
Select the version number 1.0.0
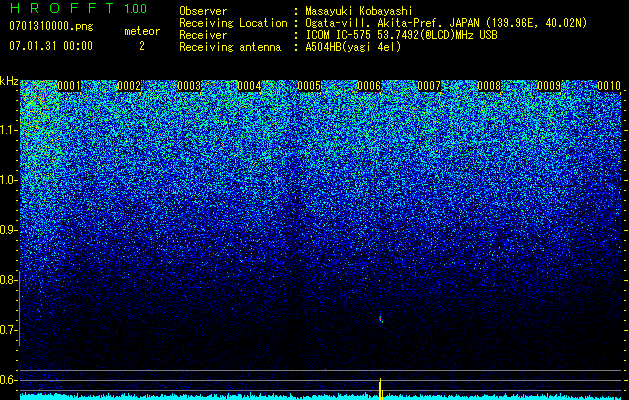point(135,8)
